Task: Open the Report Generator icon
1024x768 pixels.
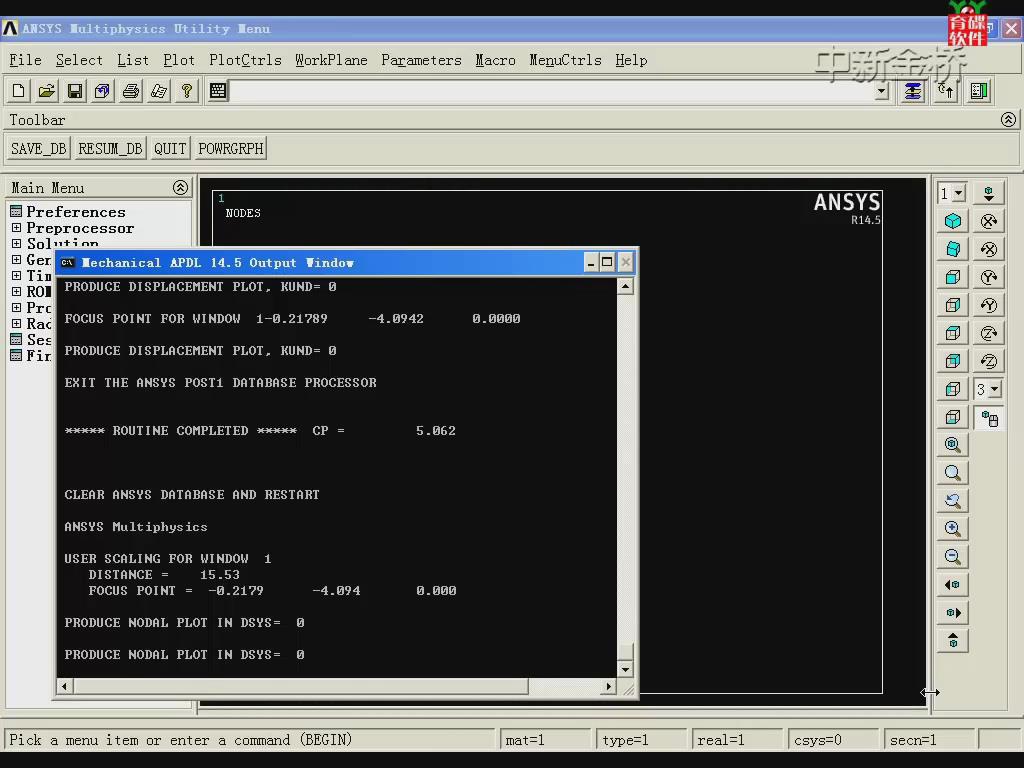Action: coord(159,91)
